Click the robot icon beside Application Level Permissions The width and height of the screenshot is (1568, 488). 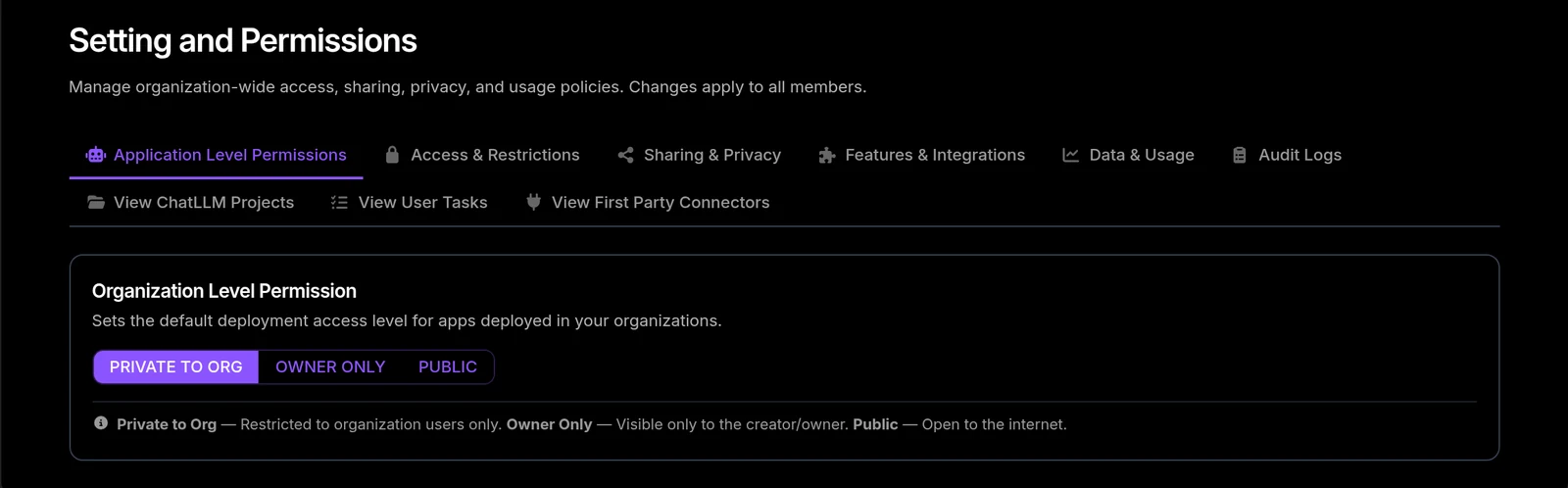(95, 155)
